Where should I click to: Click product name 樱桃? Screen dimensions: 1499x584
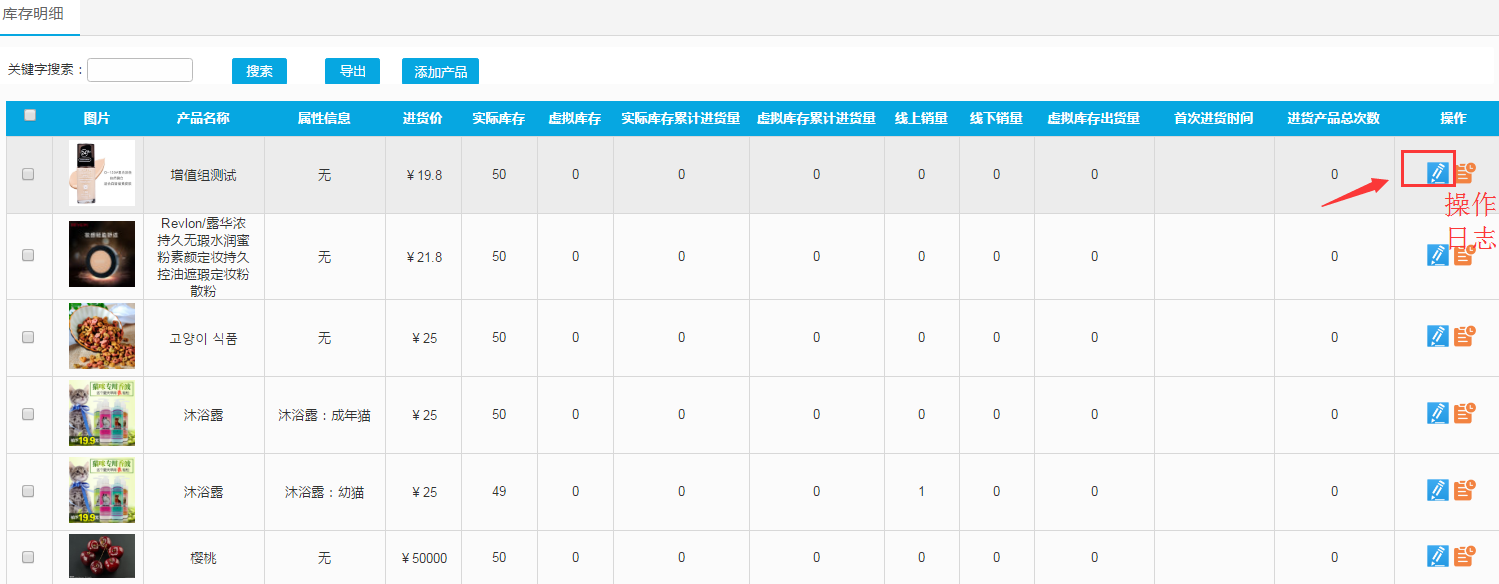click(x=203, y=558)
